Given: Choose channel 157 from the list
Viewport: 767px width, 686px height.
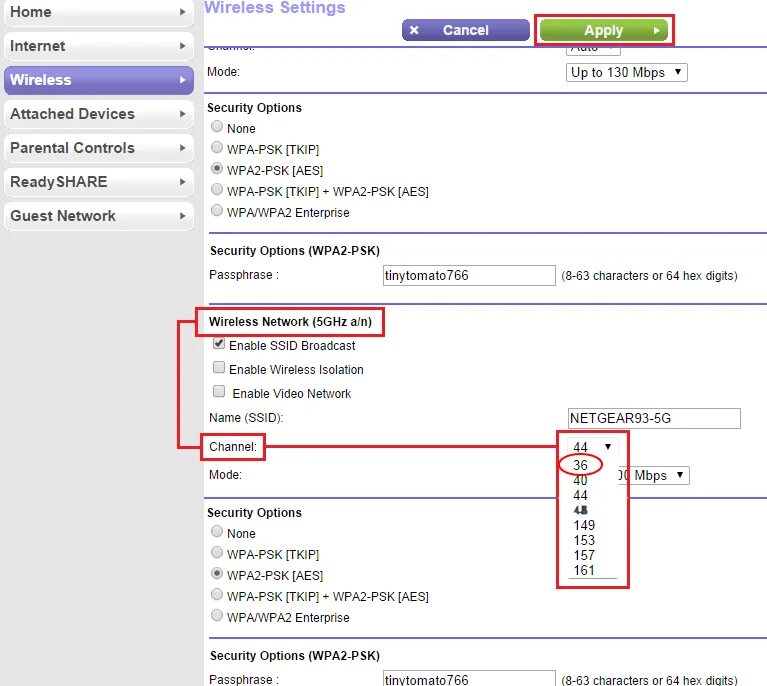Looking at the screenshot, I should (584, 556).
